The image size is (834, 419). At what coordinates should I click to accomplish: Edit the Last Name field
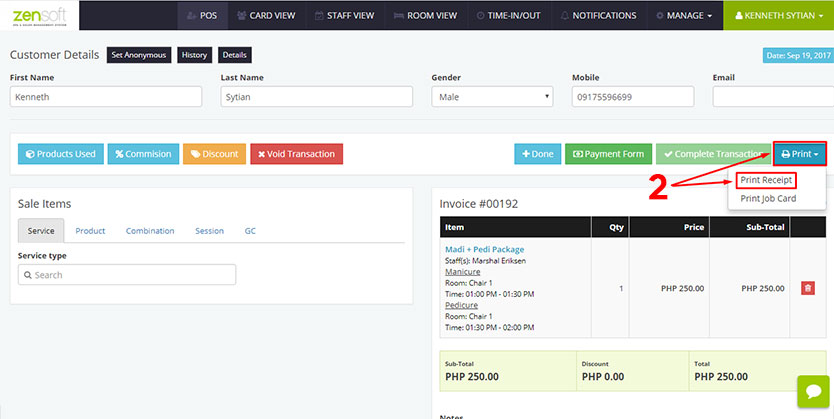[316, 97]
